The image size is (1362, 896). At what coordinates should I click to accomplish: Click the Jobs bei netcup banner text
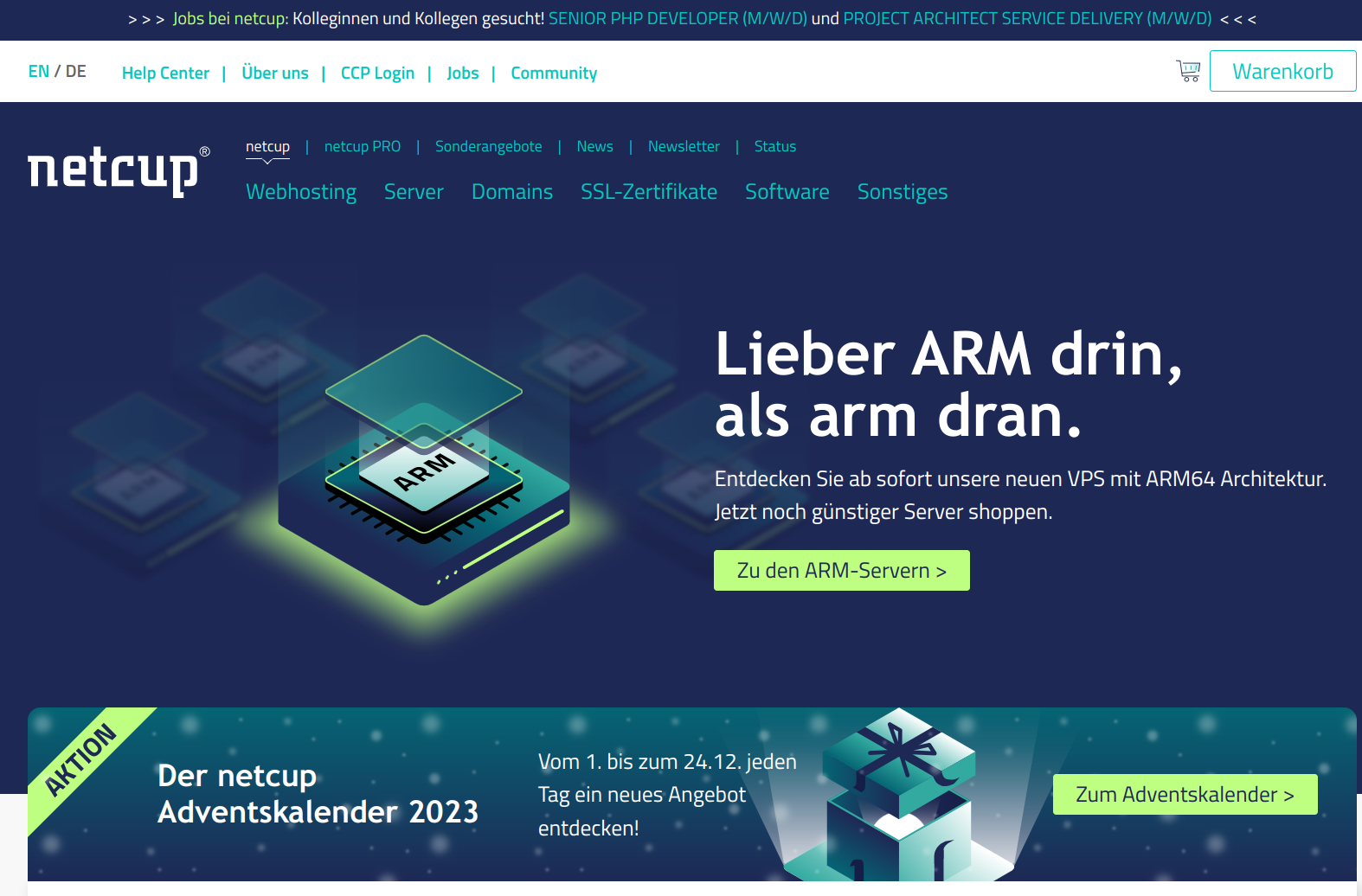[230, 19]
